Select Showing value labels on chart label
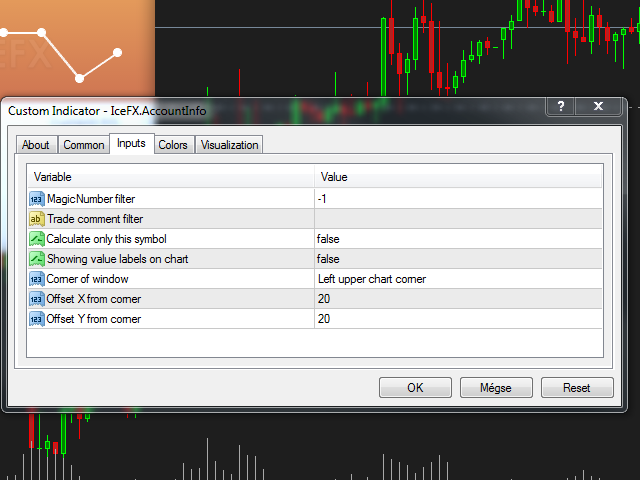Image resolution: width=640 pixels, height=480 pixels. coord(118,259)
